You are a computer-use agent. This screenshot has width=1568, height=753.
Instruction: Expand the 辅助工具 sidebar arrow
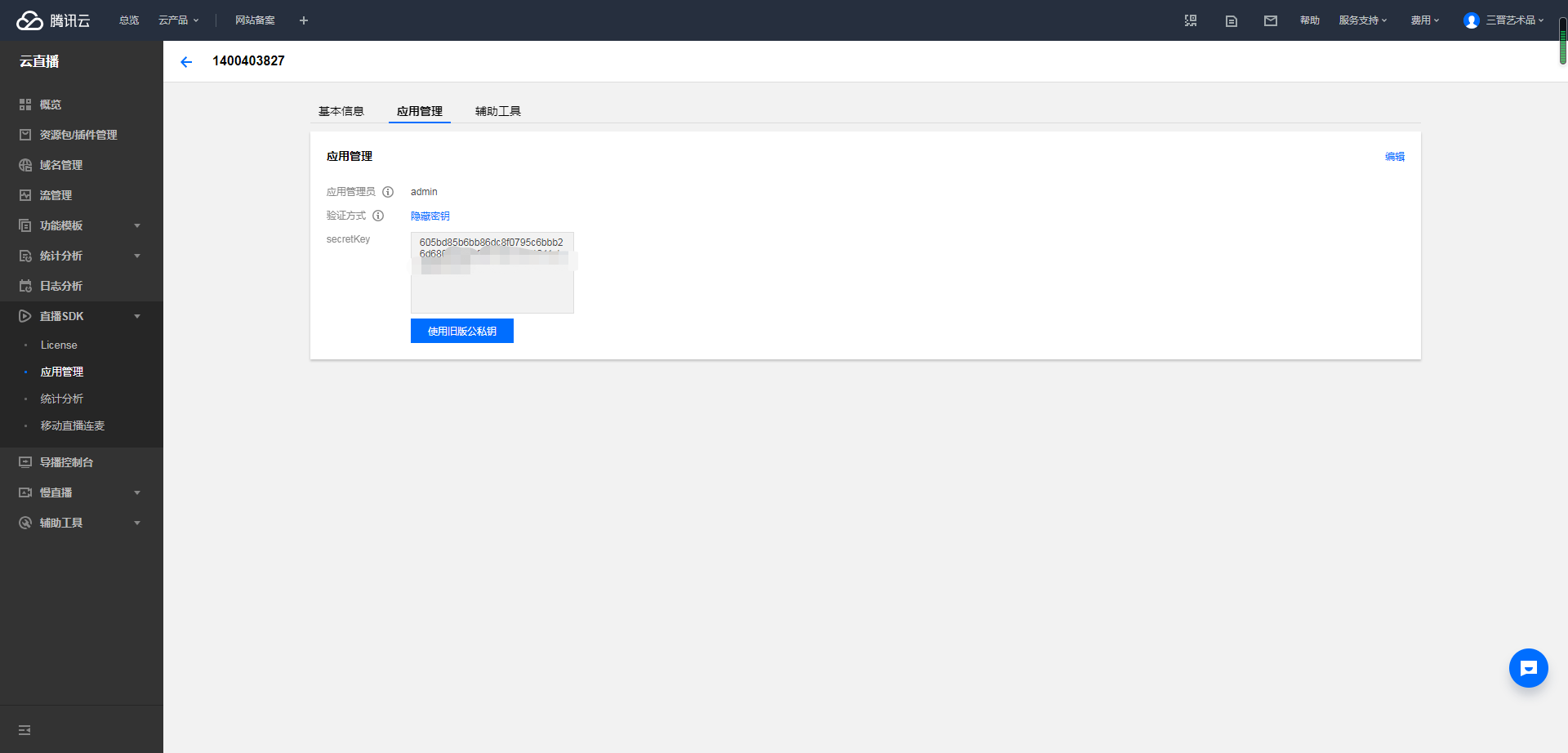(x=137, y=523)
